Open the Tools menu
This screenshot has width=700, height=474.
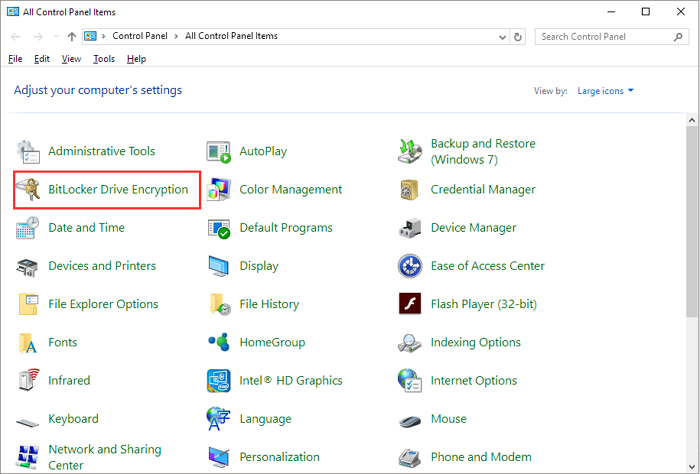[104, 59]
